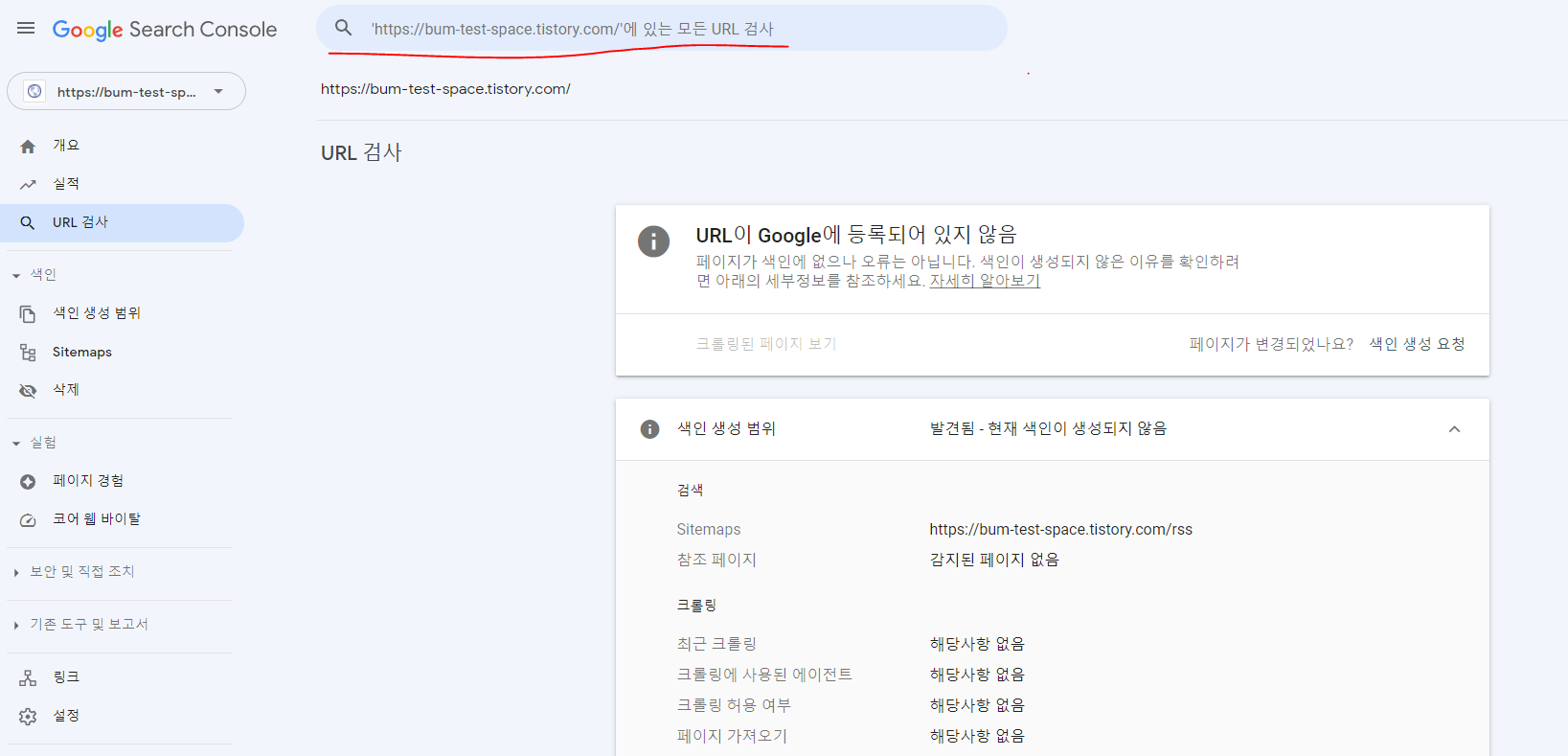Viewport: 1568px width, 756px height.
Task: Open the property selector dropdown
Action: tap(126, 91)
